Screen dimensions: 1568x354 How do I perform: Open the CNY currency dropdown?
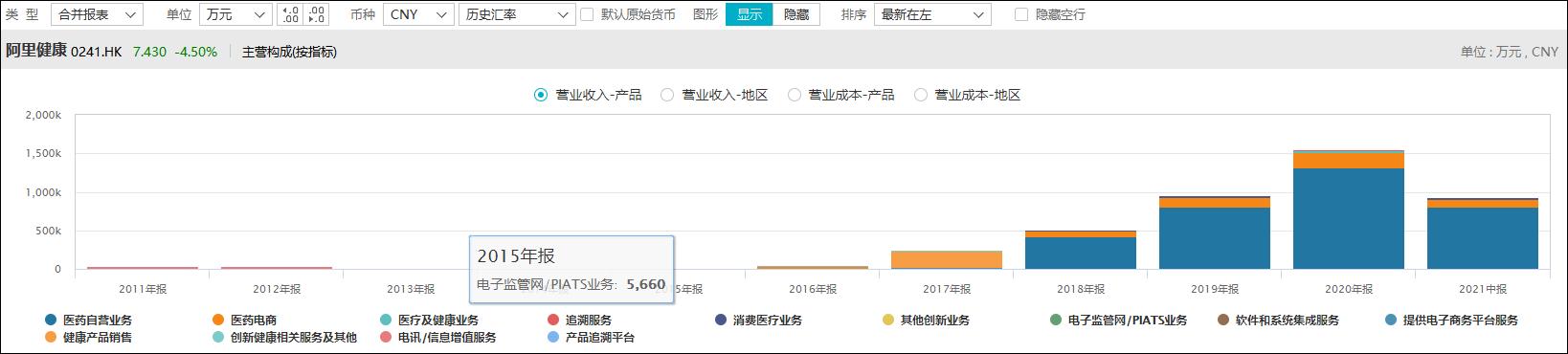pos(418,14)
